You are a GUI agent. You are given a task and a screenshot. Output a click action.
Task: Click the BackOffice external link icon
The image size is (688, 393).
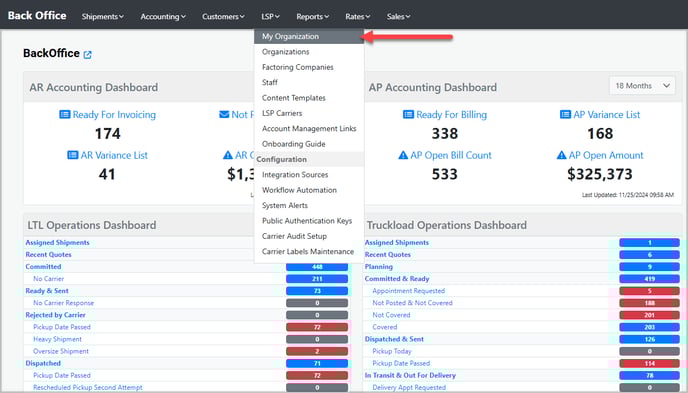[x=88, y=54]
